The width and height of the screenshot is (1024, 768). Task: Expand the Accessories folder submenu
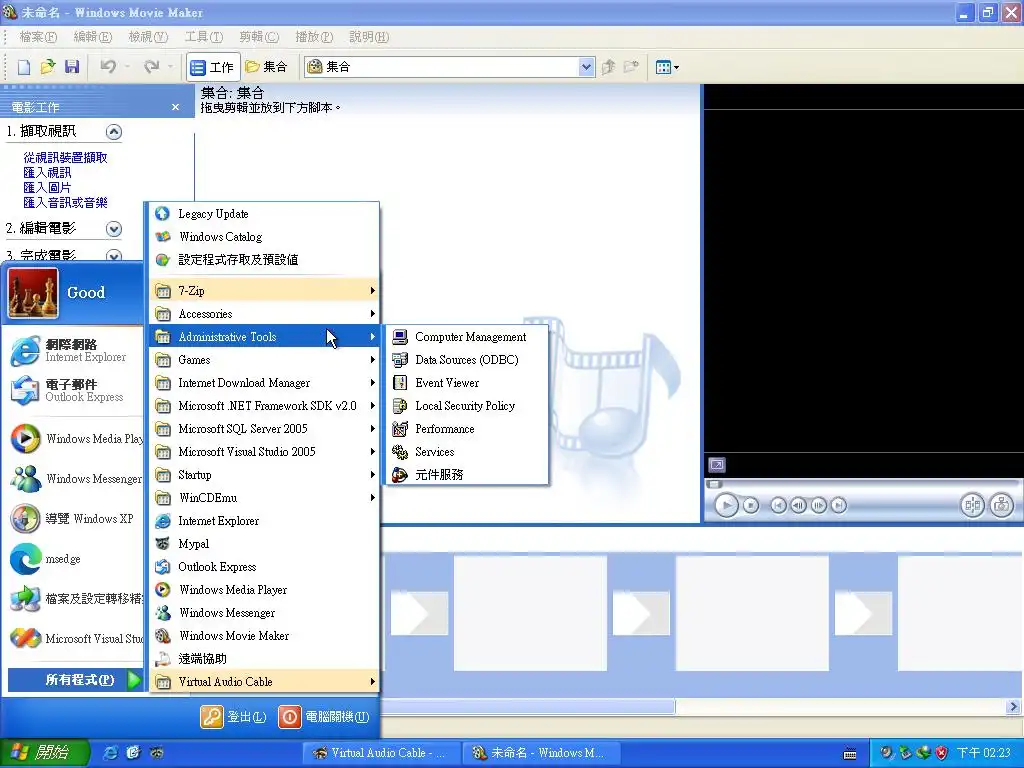click(x=264, y=313)
